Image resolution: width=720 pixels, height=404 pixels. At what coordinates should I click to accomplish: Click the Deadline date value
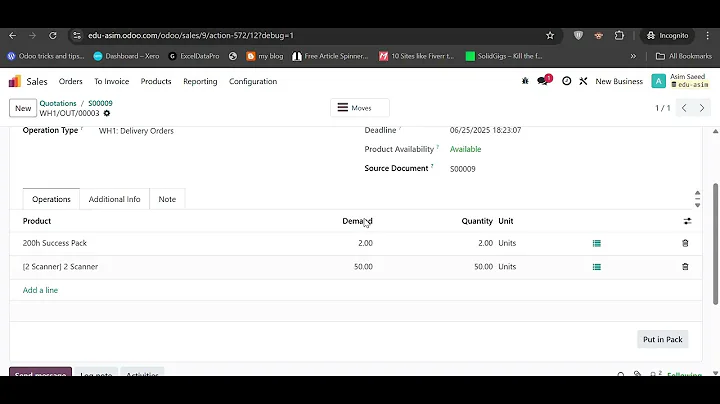tap(485, 130)
